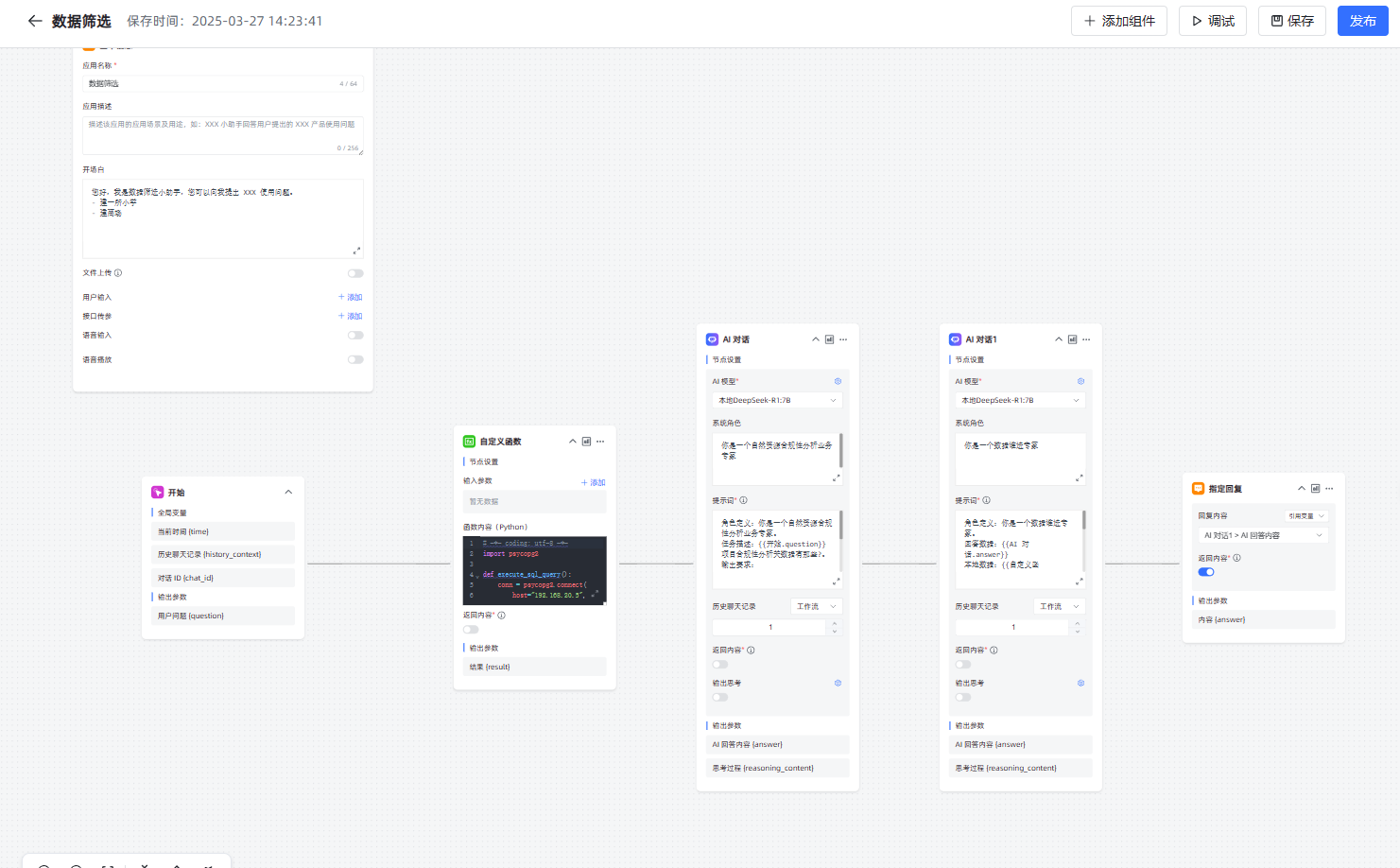
Task: Collapse the AI 对话1 node
Action: (1059, 339)
